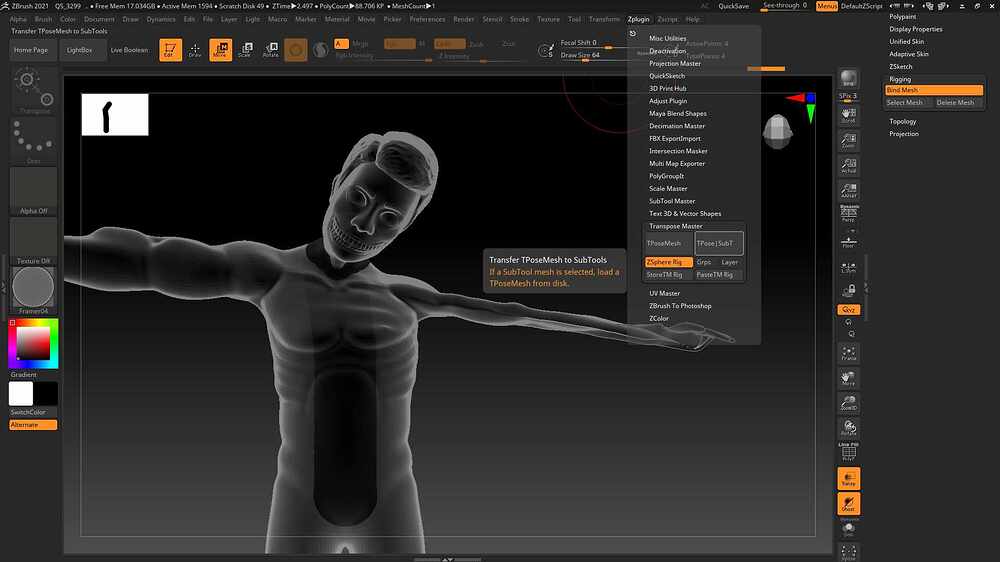This screenshot has width=1000, height=562.
Task: Click the Actual size icon
Action: 849,165
